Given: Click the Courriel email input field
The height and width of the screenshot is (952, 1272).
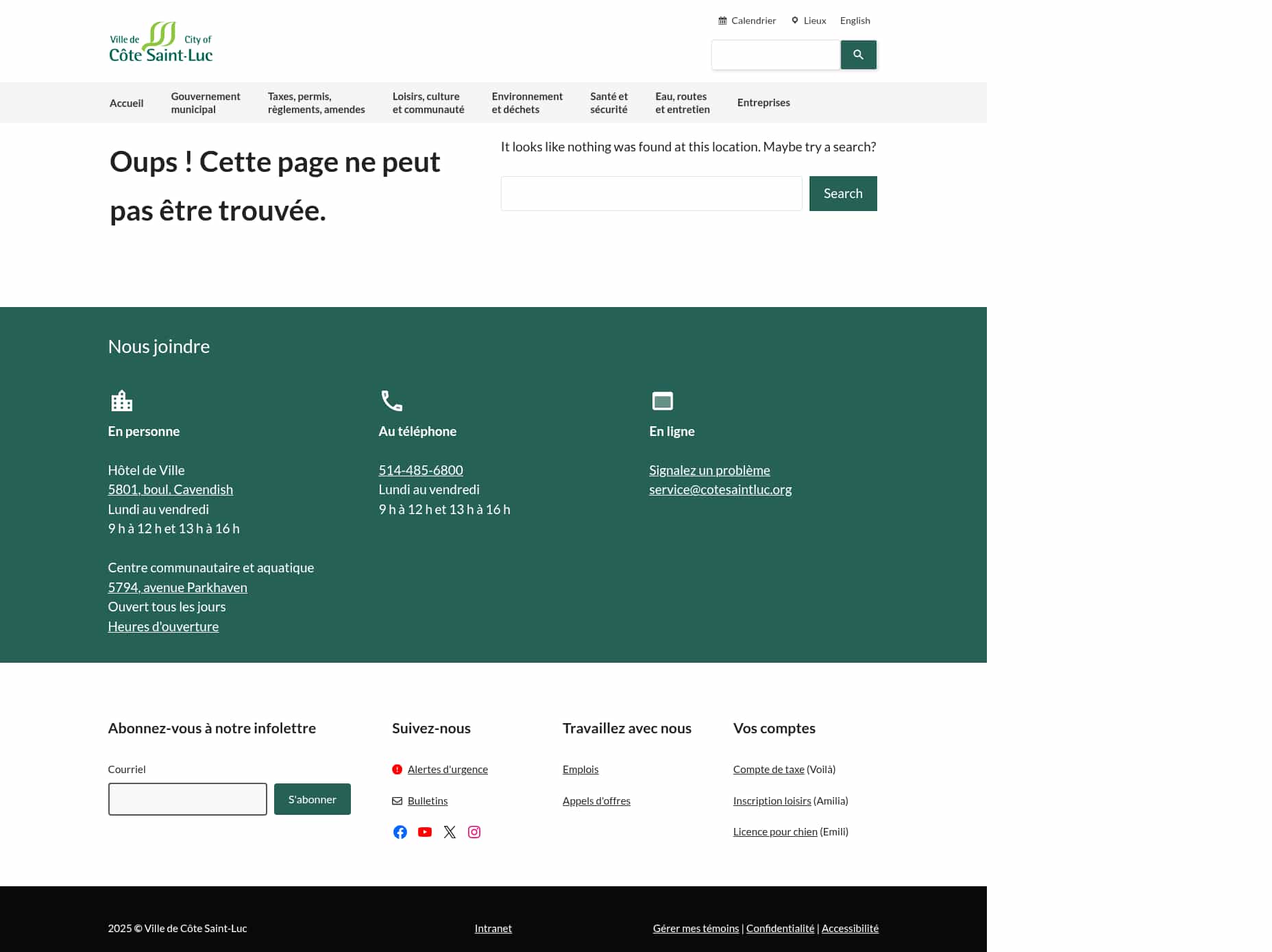Looking at the screenshot, I should pyautogui.click(x=187, y=798).
